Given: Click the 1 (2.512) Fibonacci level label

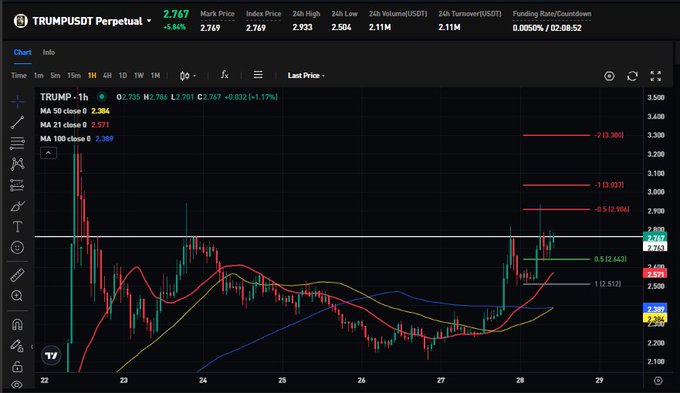Looking at the screenshot, I should tap(608, 284).
